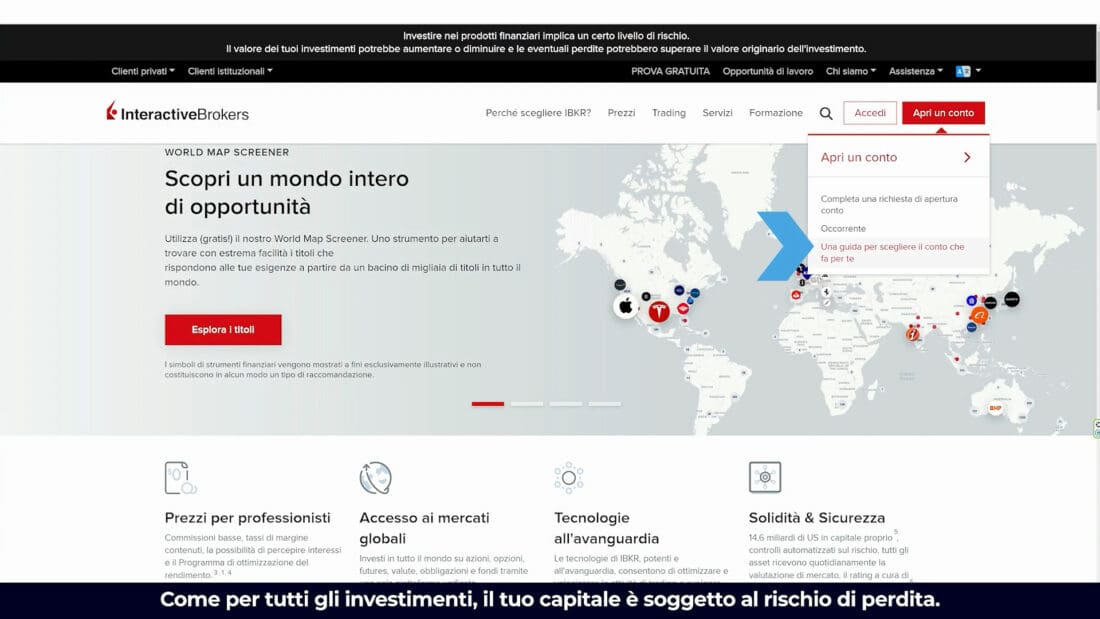Click the Accedi login button
This screenshot has width=1100, height=619.
pyautogui.click(x=870, y=113)
